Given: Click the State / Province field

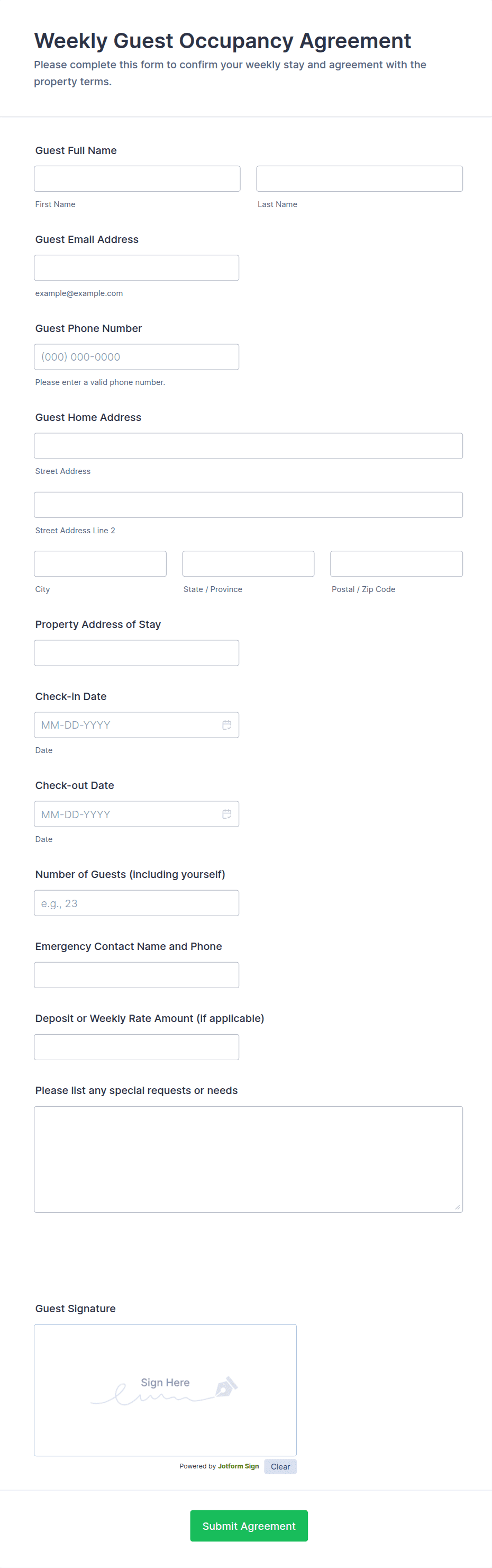Looking at the screenshot, I should [x=248, y=563].
